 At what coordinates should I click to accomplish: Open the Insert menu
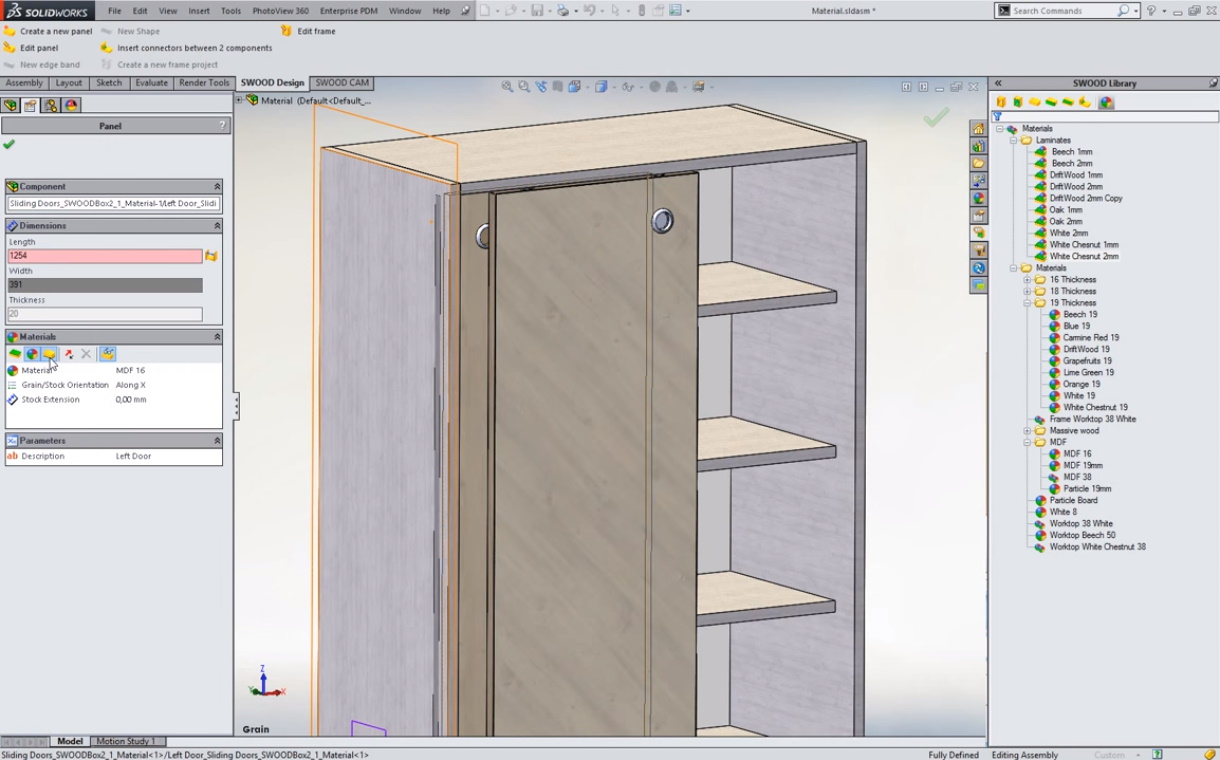tap(199, 11)
